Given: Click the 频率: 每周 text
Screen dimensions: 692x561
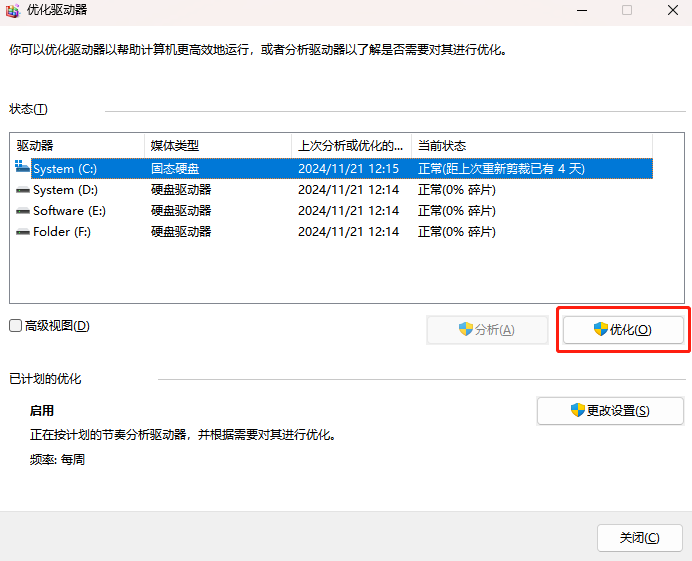Looking at the screenshot, I should pyautogui.click(x=57, y=459).
